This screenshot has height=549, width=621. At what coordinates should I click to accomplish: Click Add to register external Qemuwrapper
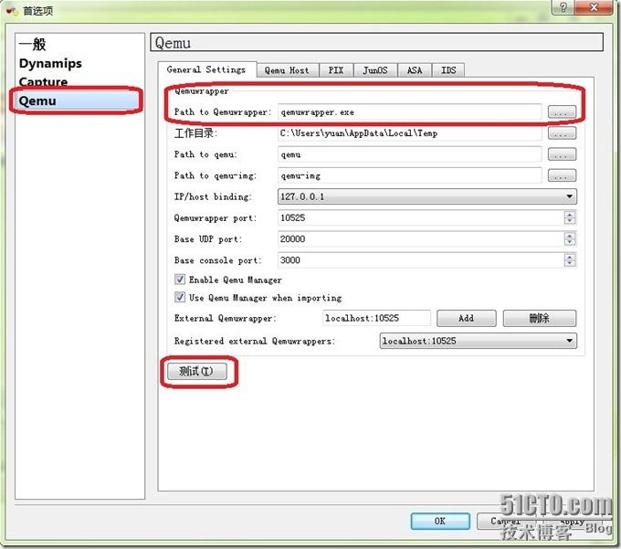(x=466, y=318)
